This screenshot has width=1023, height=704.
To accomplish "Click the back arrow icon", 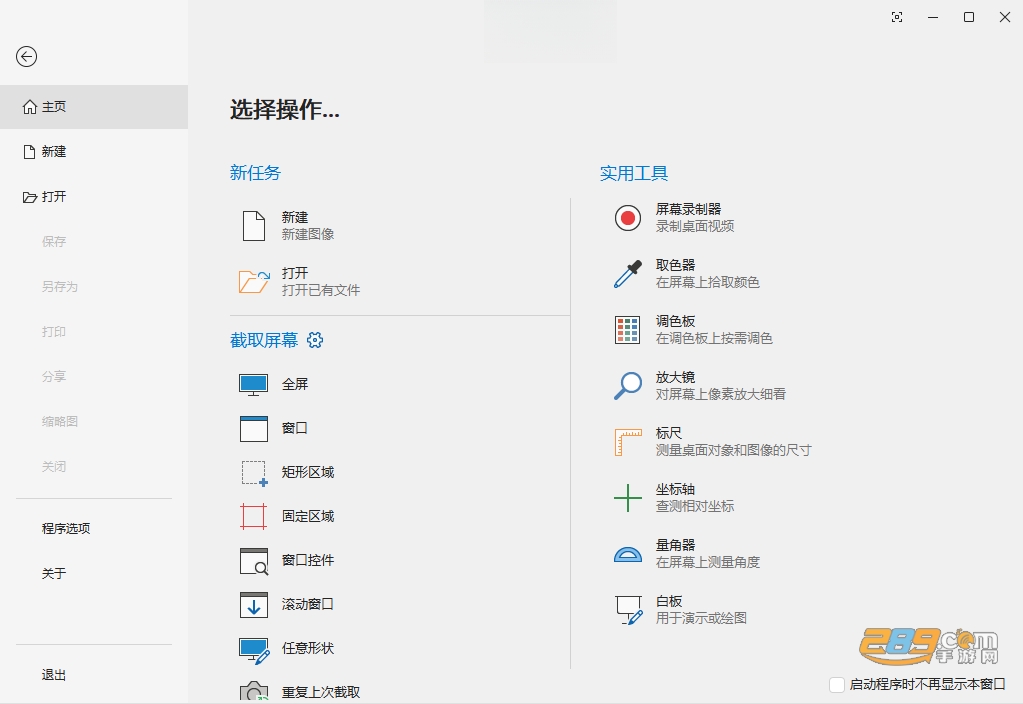I will pos(26,57).
